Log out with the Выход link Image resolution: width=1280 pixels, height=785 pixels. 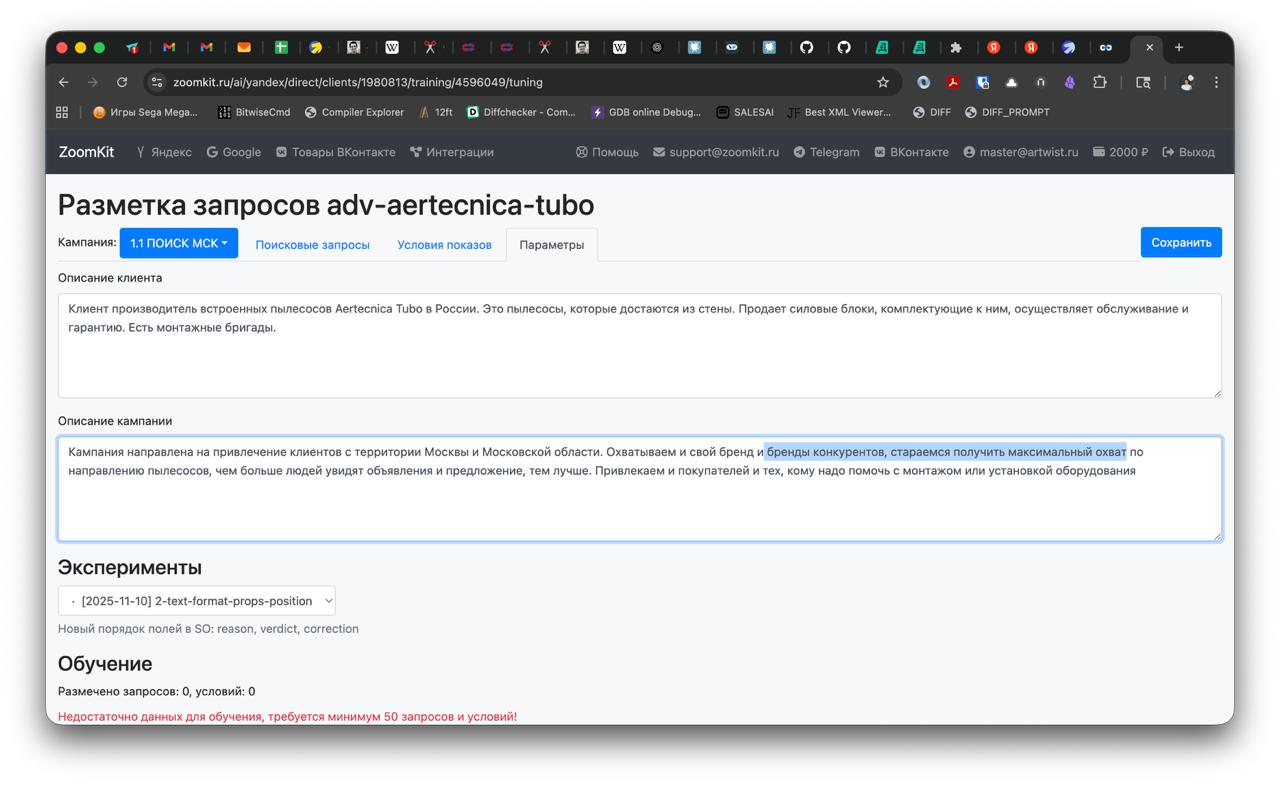coord(1189,152)
